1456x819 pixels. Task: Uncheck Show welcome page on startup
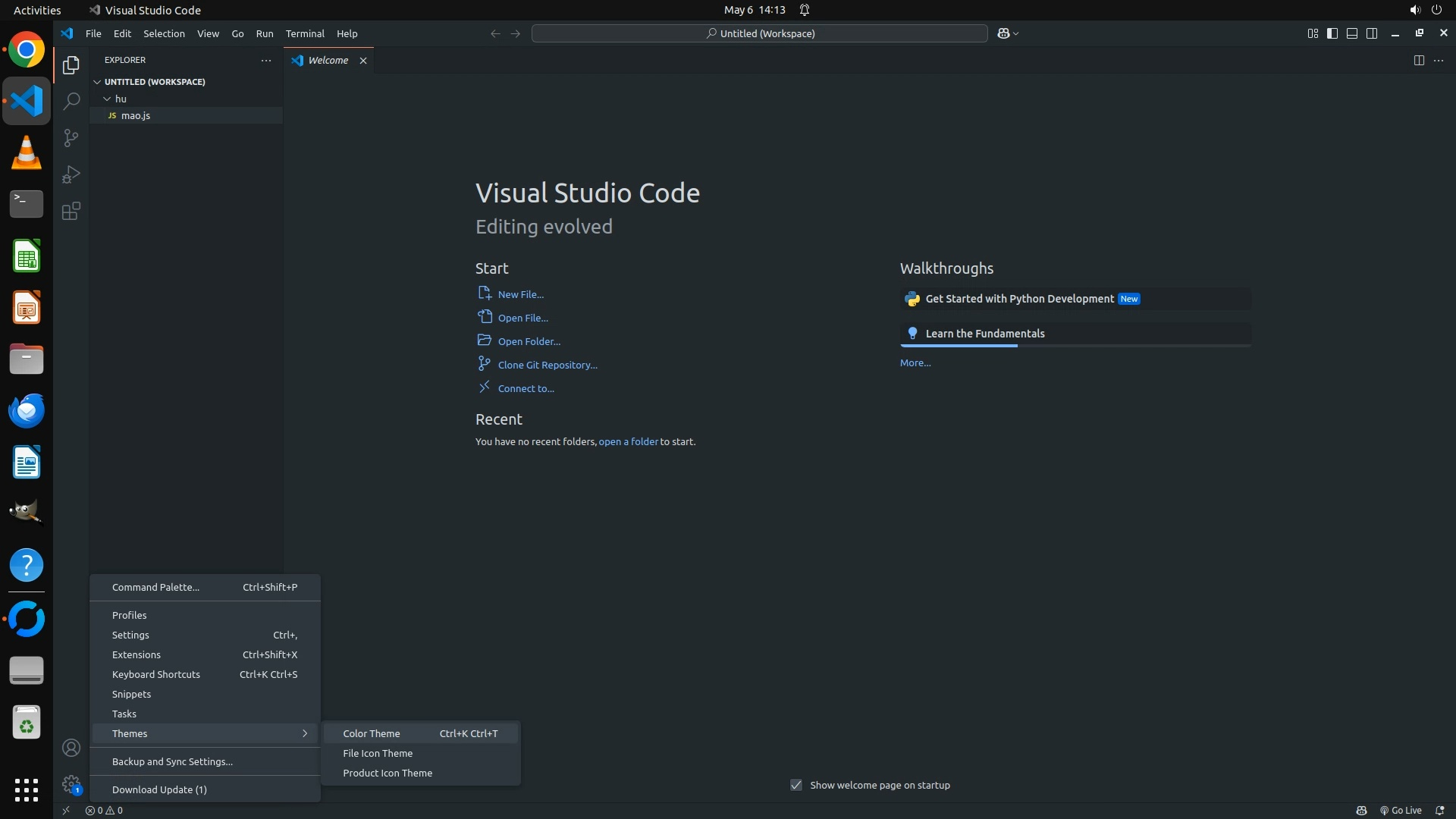(x=796, y=785)
